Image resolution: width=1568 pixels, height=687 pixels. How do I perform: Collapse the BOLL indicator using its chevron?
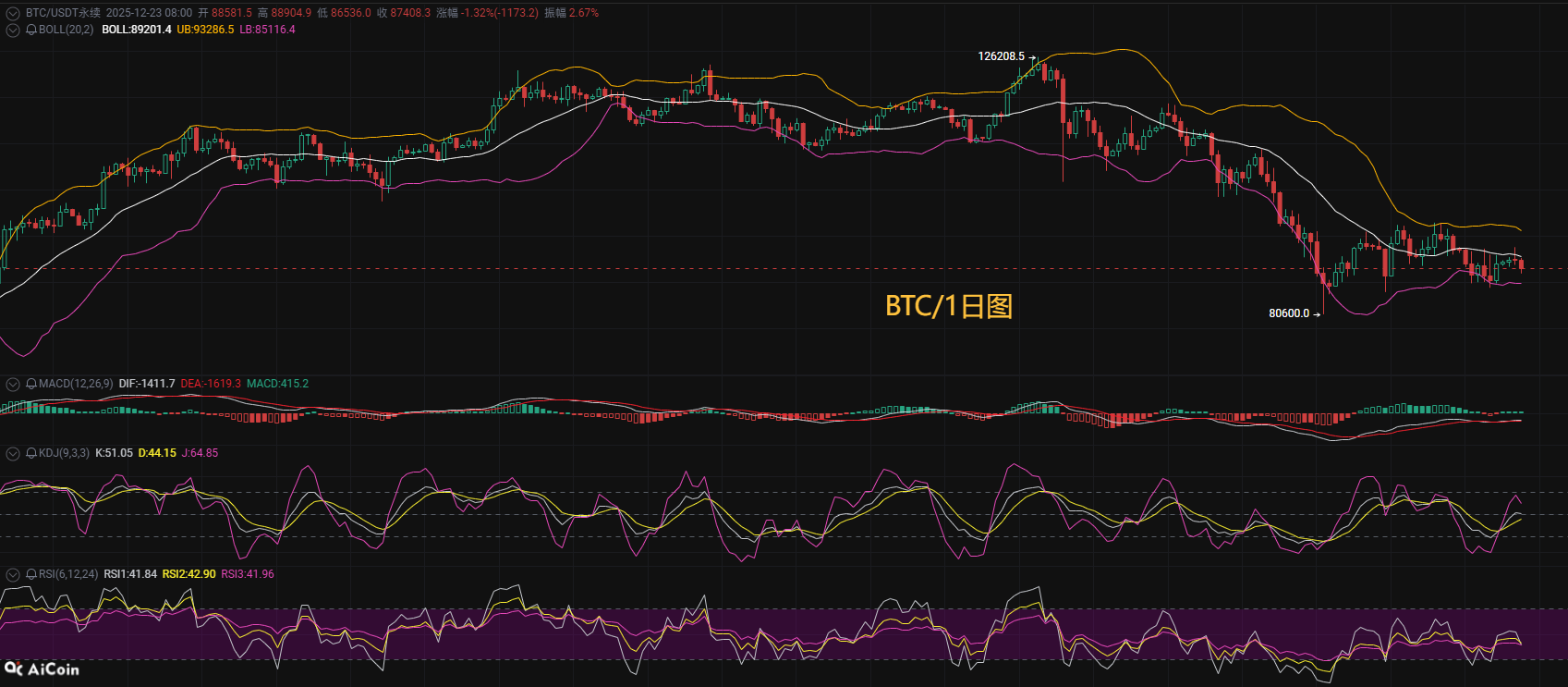(x=13, y=30)
